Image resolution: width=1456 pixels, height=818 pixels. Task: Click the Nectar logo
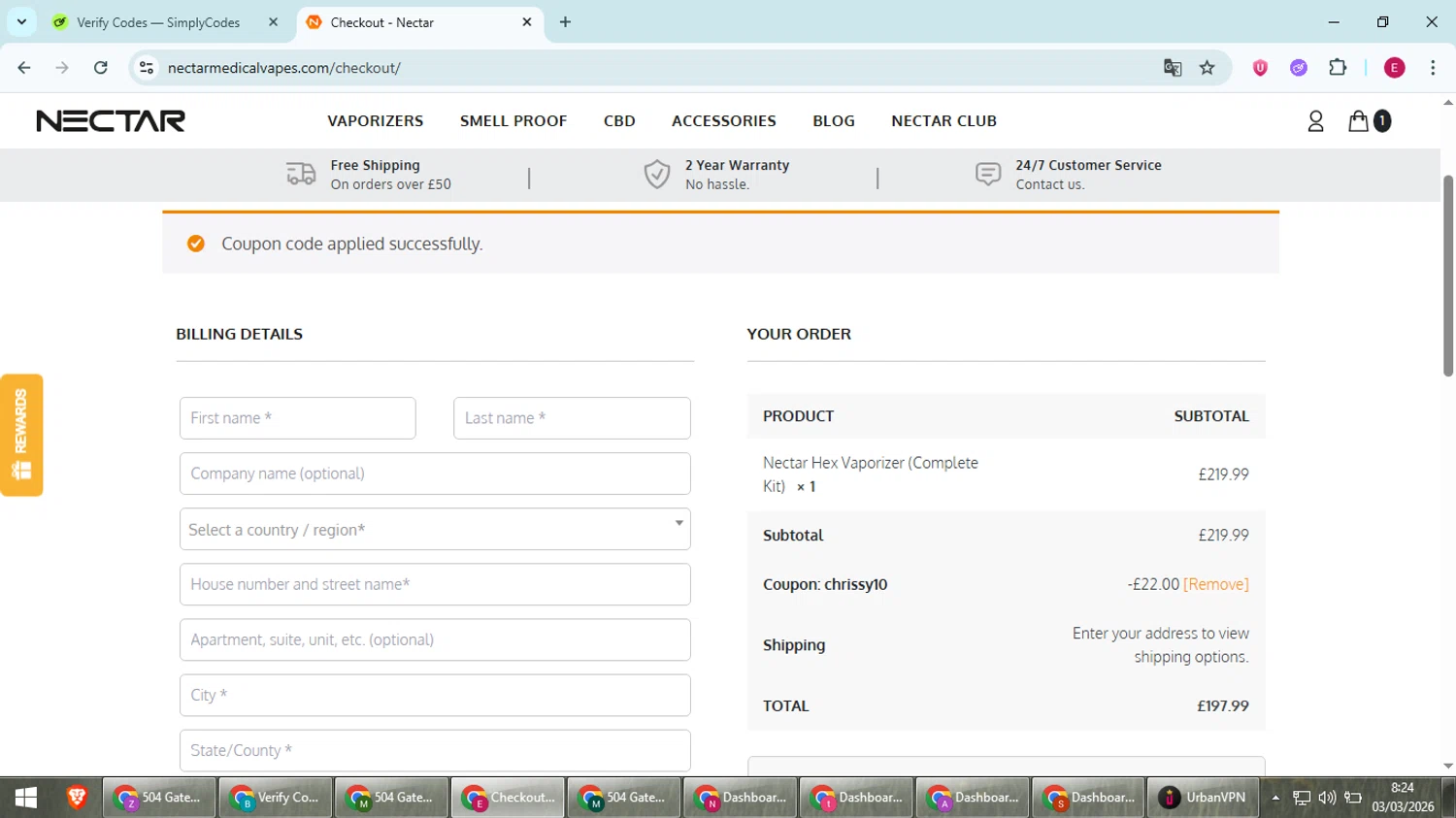click(x=111, y=121)
